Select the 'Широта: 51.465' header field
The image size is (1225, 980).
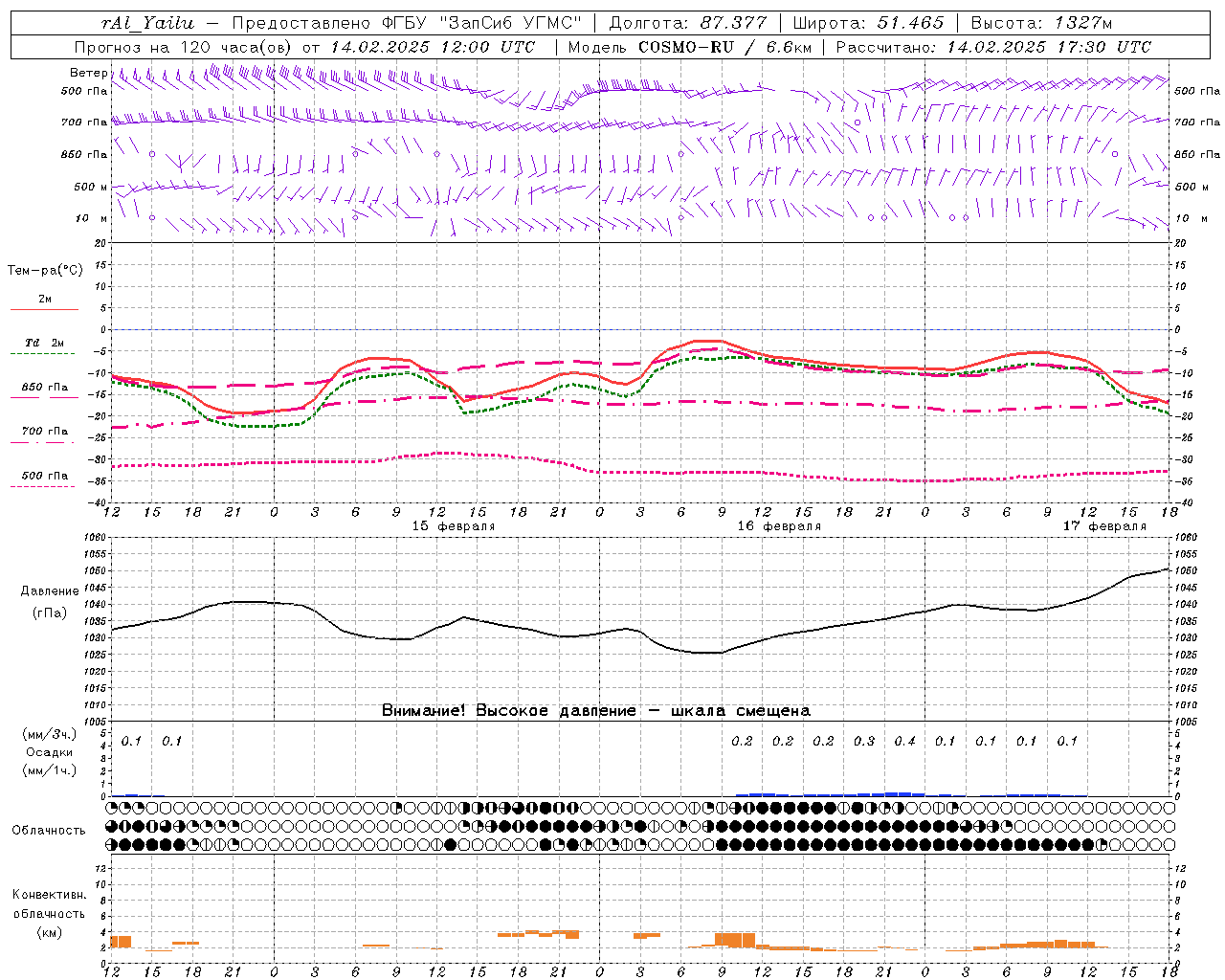pyautogui.click(x=868, y=23)
